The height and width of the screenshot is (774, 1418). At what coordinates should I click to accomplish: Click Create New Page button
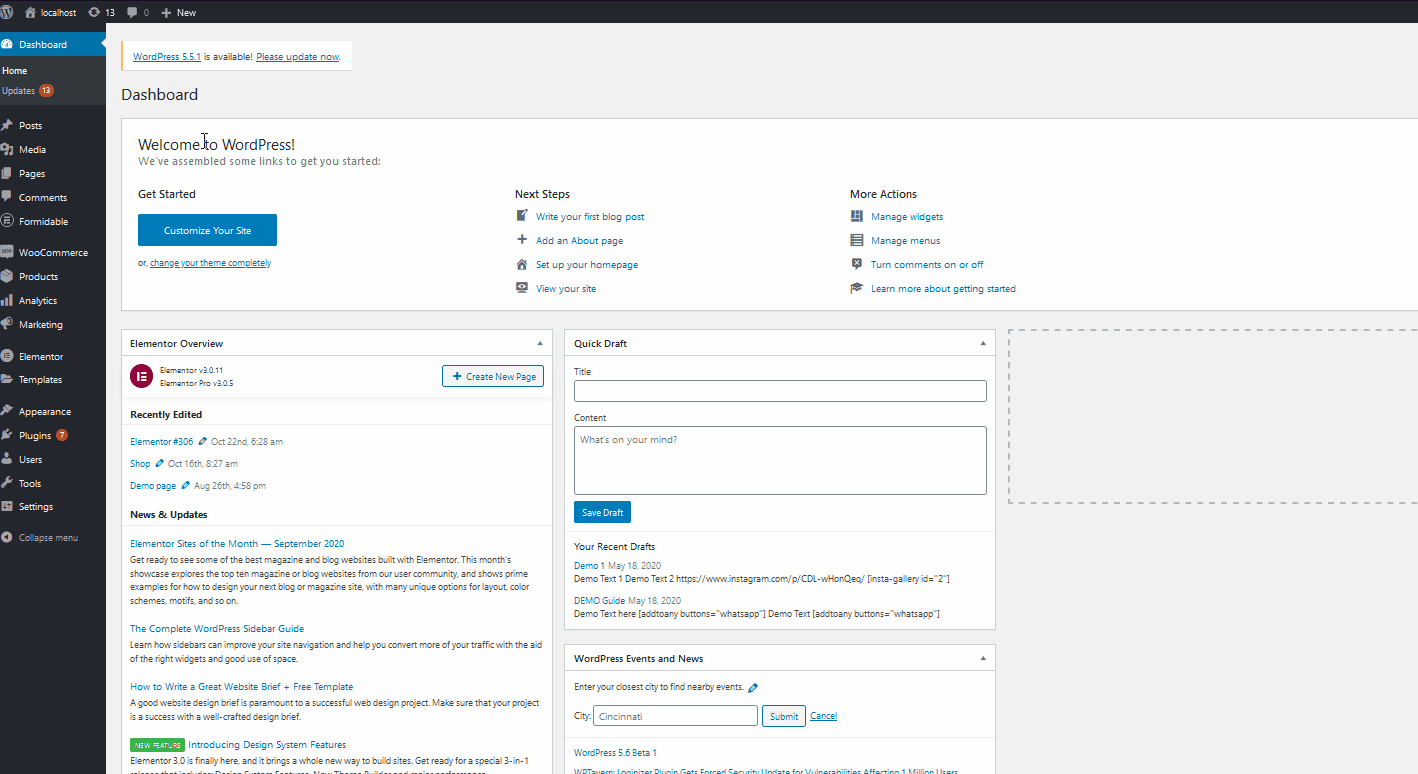tap(493, 376)
